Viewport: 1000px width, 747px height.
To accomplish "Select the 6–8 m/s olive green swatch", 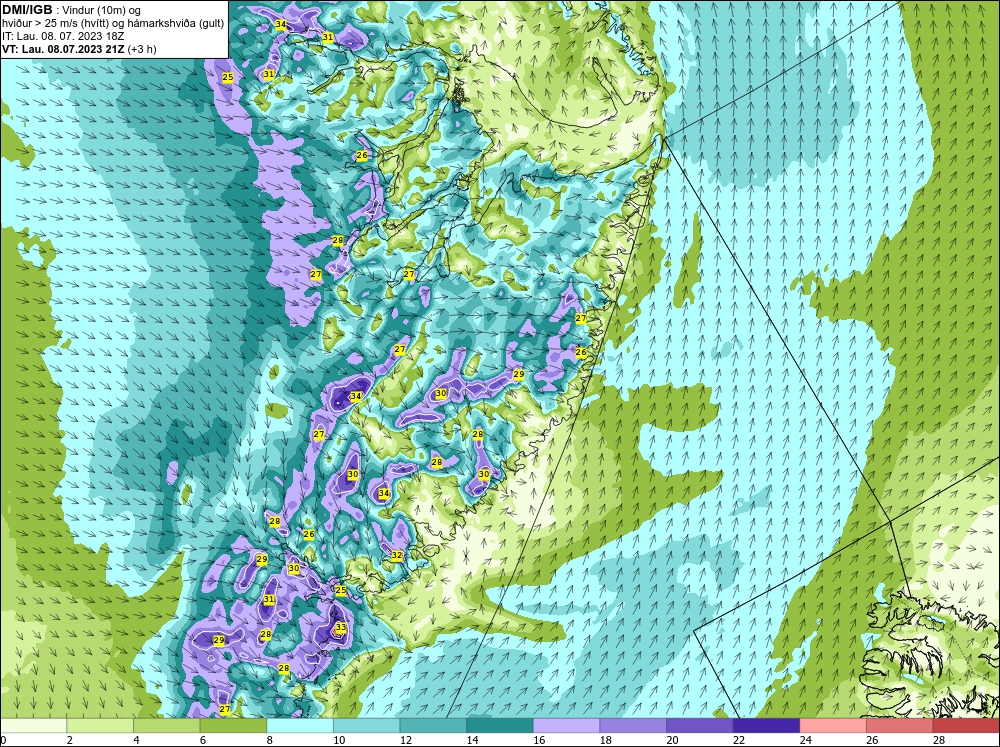I will (233, 726).
